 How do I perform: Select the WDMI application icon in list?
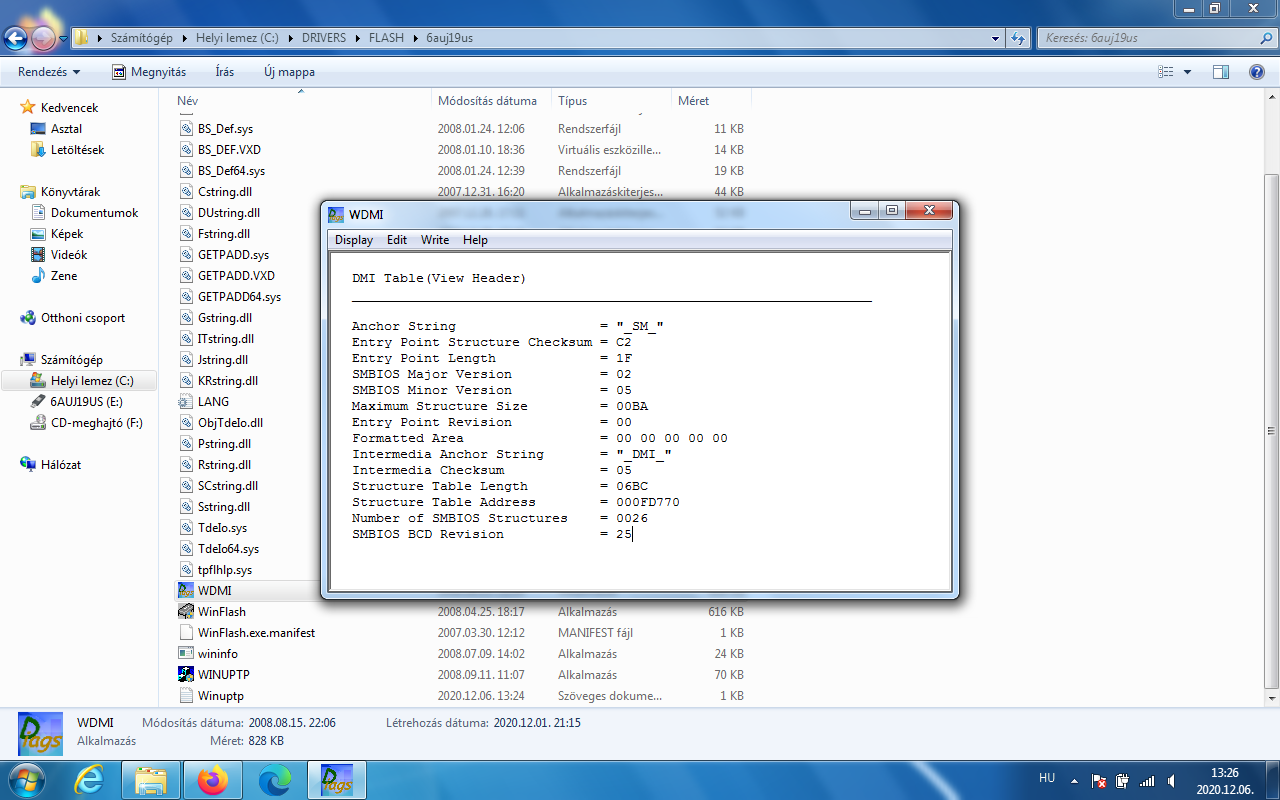click(186, 591)
